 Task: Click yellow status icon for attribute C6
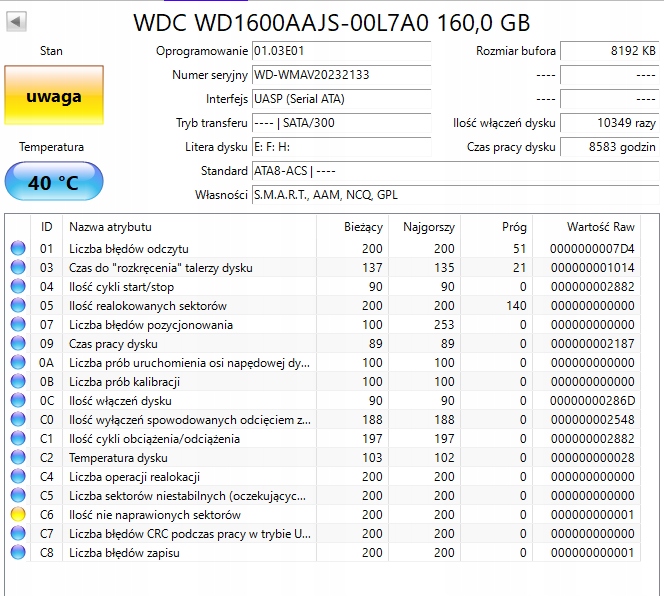[18, 515]
